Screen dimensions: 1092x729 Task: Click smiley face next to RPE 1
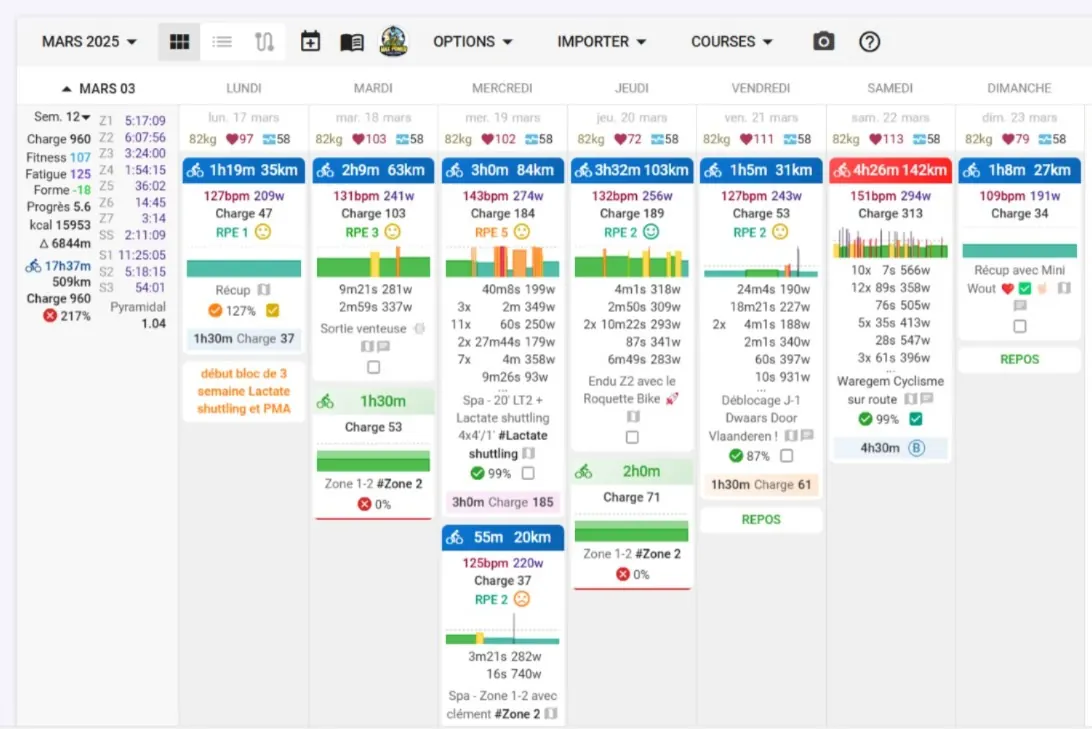(263, 232)
